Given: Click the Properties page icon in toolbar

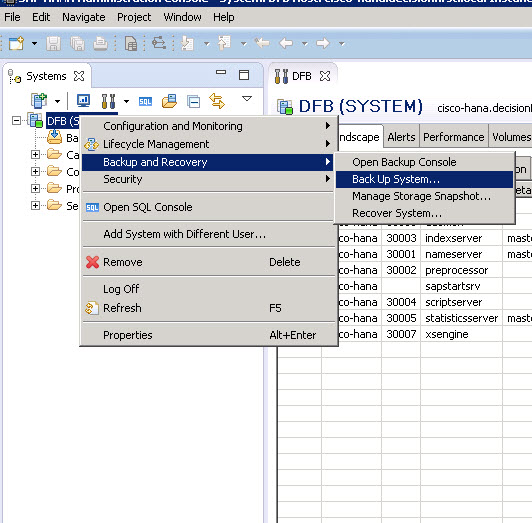Looking at the screenshot, I should click(131, 44).
